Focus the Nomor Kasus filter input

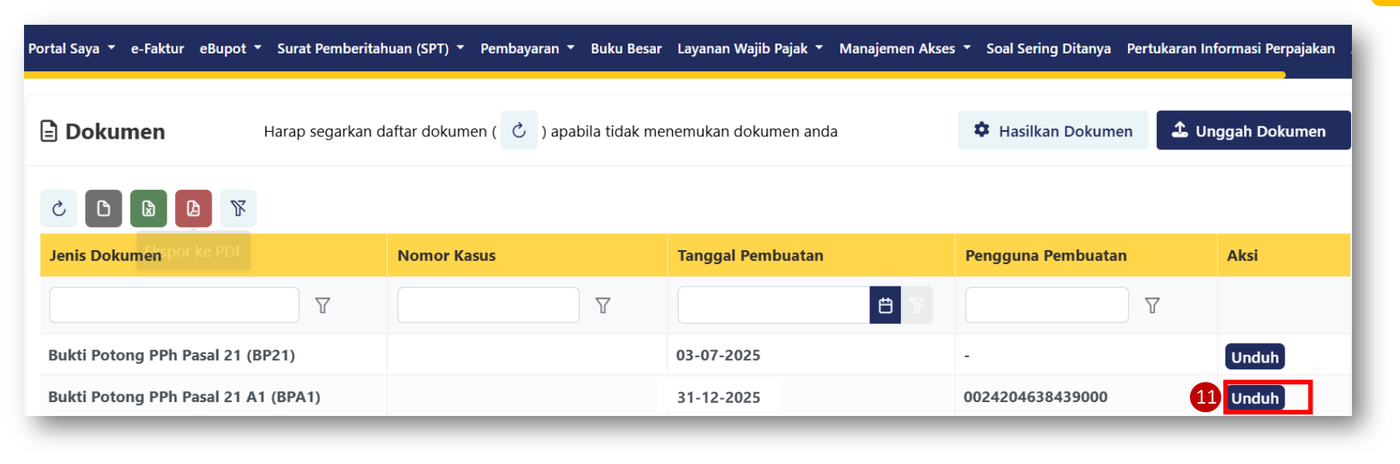[x=488, y=305]
